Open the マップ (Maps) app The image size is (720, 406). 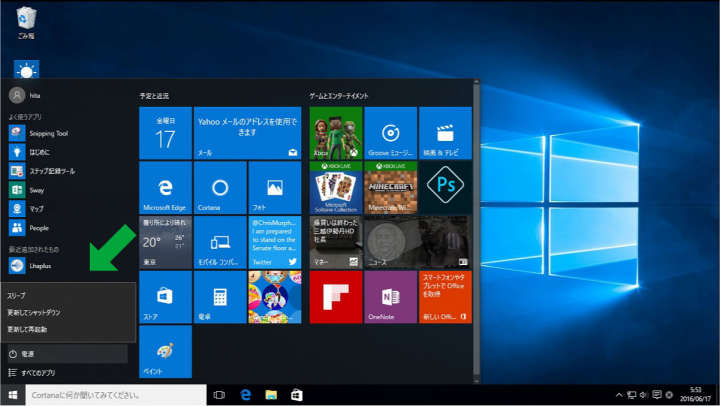point(27,209)
